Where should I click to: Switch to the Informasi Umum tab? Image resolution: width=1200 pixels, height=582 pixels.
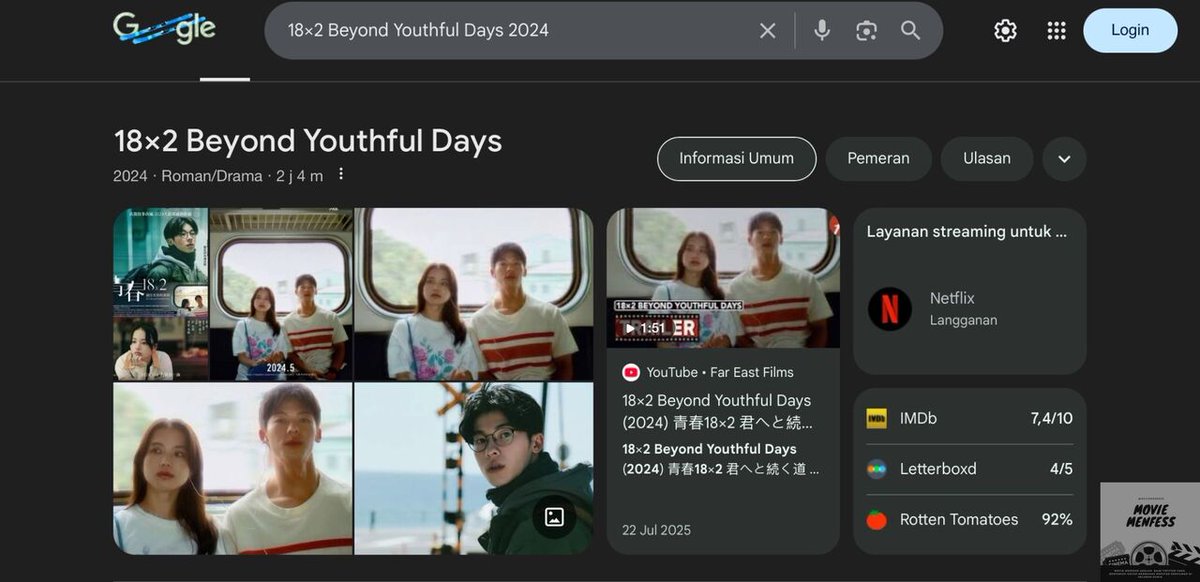click(736, 158)
